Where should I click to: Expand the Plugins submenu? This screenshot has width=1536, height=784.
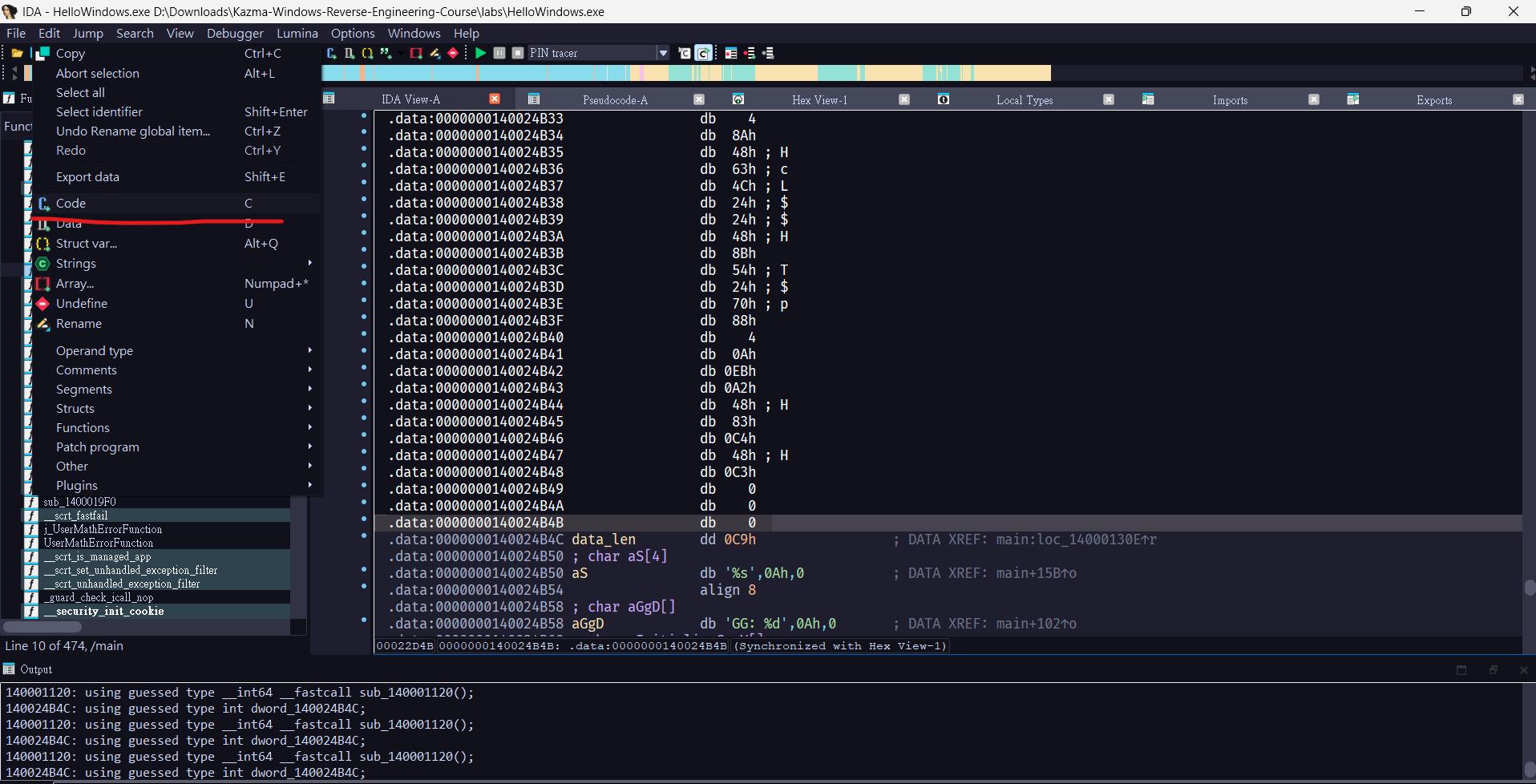click(x=176, y=485)
